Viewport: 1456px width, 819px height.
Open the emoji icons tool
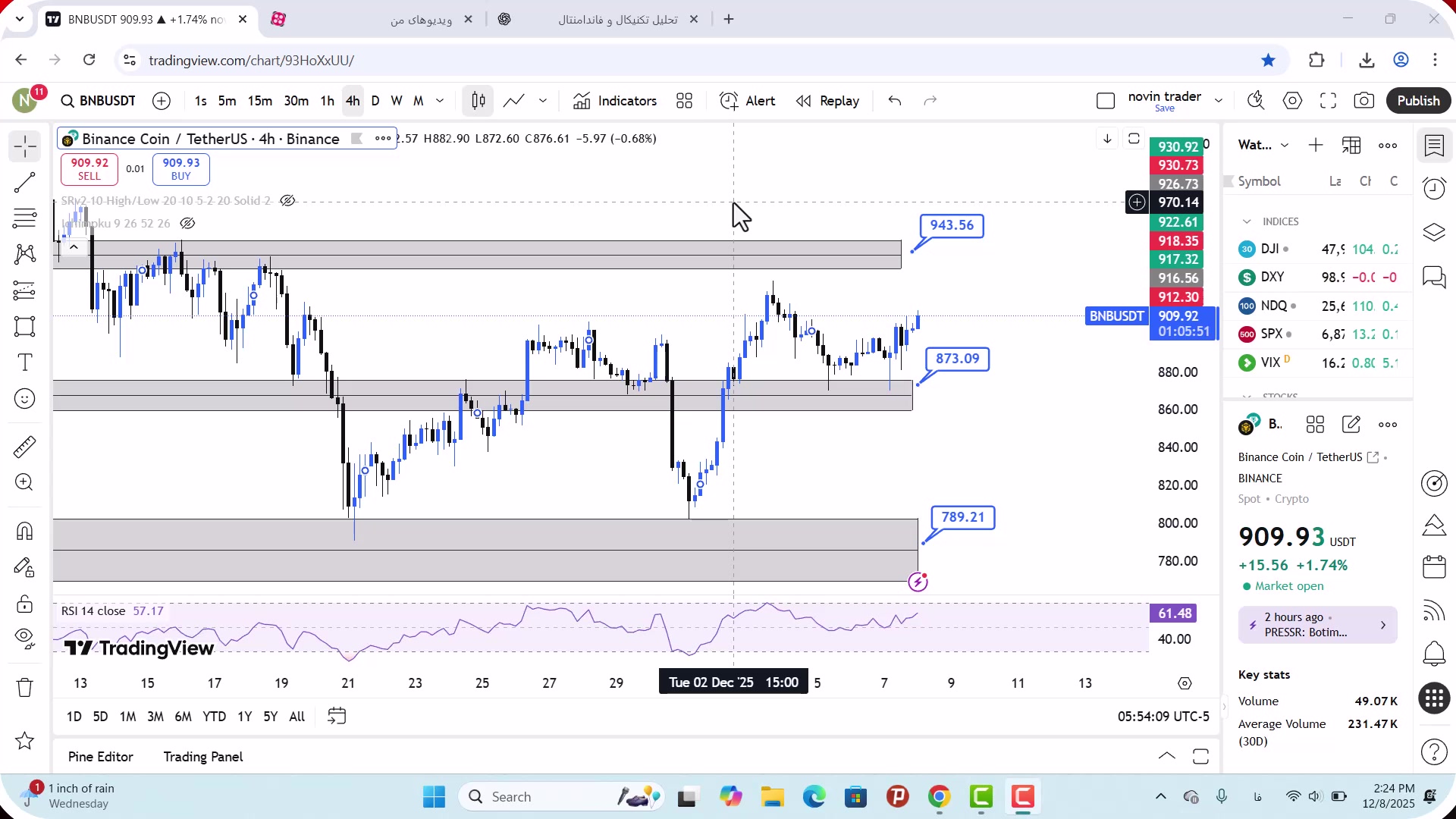coord(25,399)
